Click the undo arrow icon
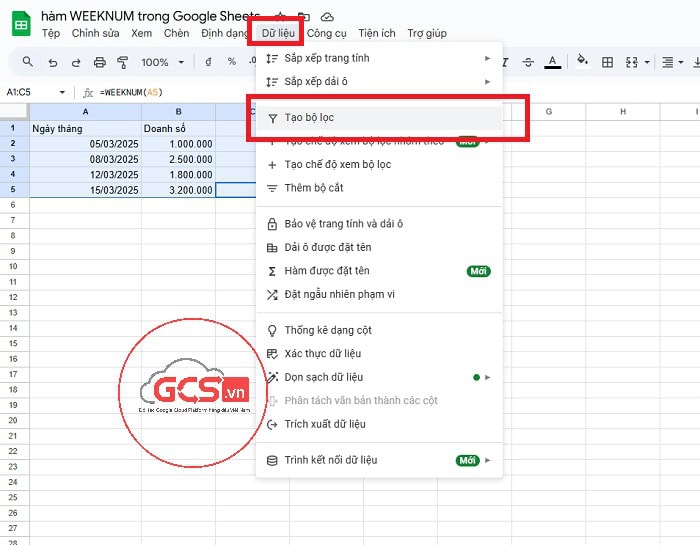The width and height of the screenshot is (700, 545). (x=52, y=62)
